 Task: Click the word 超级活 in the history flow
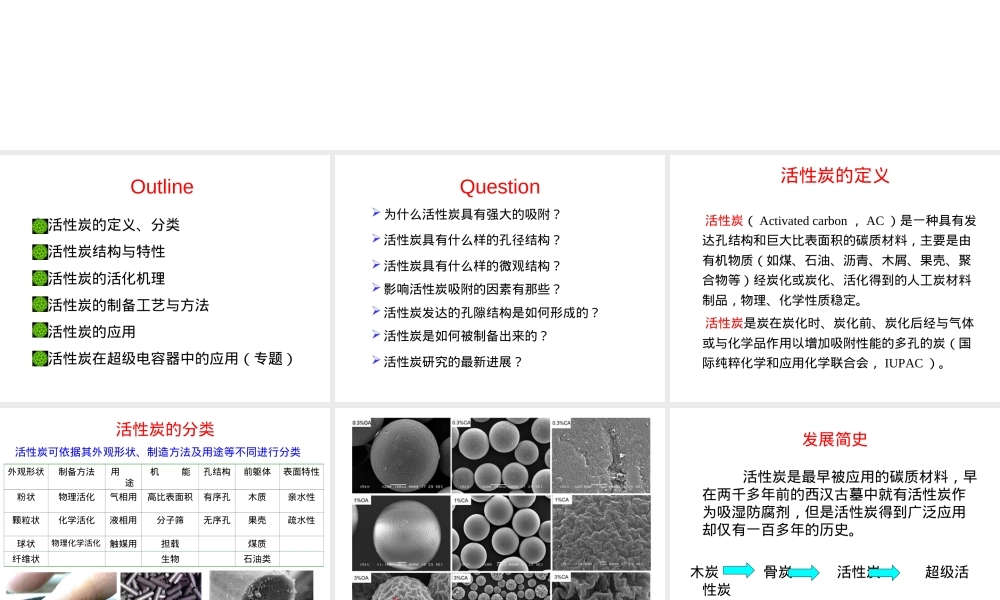point(947,572)
